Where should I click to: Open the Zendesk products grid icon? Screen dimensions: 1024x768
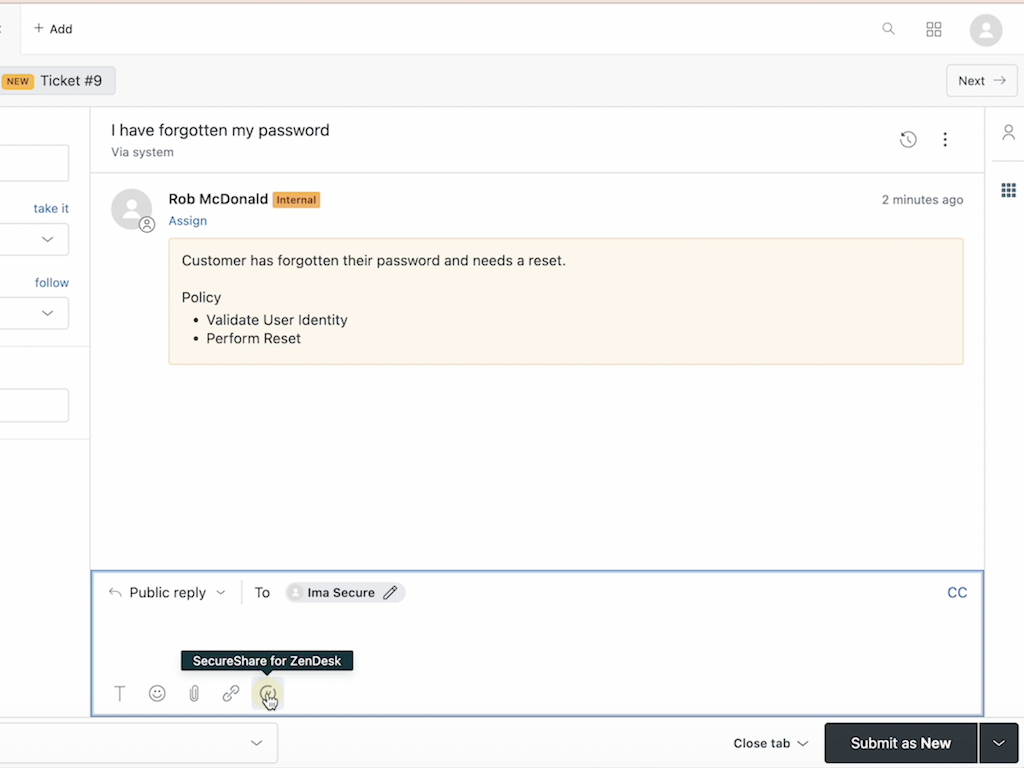934,29
